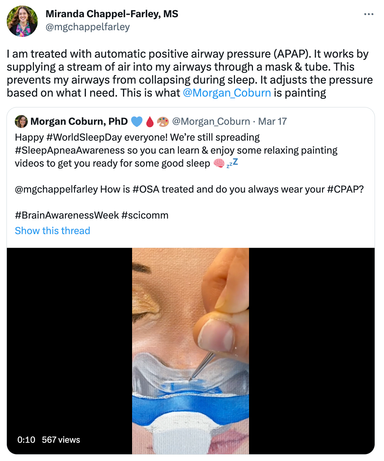Viewport: 384px width, 461px height.
Task: Open Miranda Chappel-Farley's profile picture
Action: [22, 21]
